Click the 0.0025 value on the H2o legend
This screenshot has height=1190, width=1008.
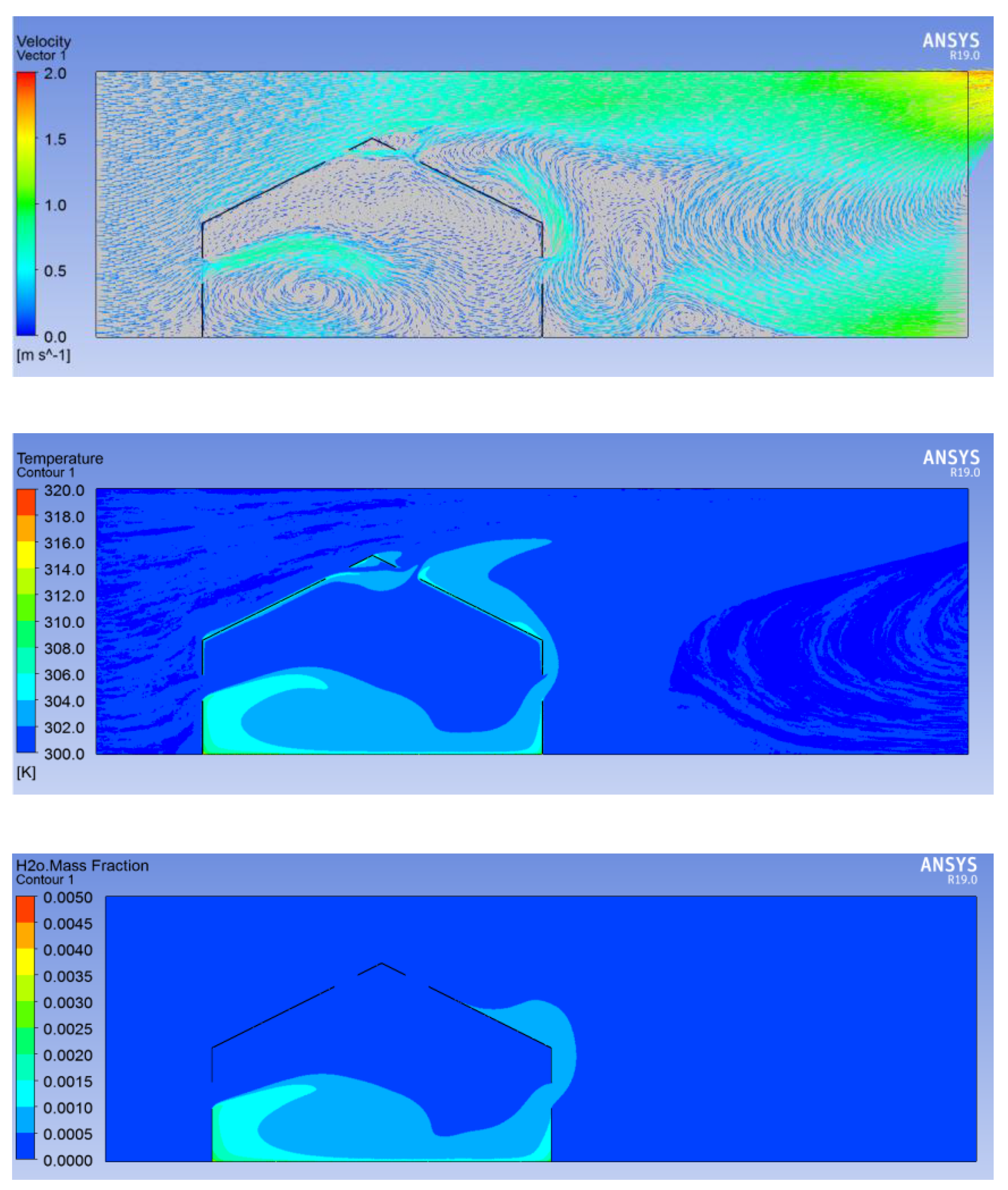(x=68, y=1029)
